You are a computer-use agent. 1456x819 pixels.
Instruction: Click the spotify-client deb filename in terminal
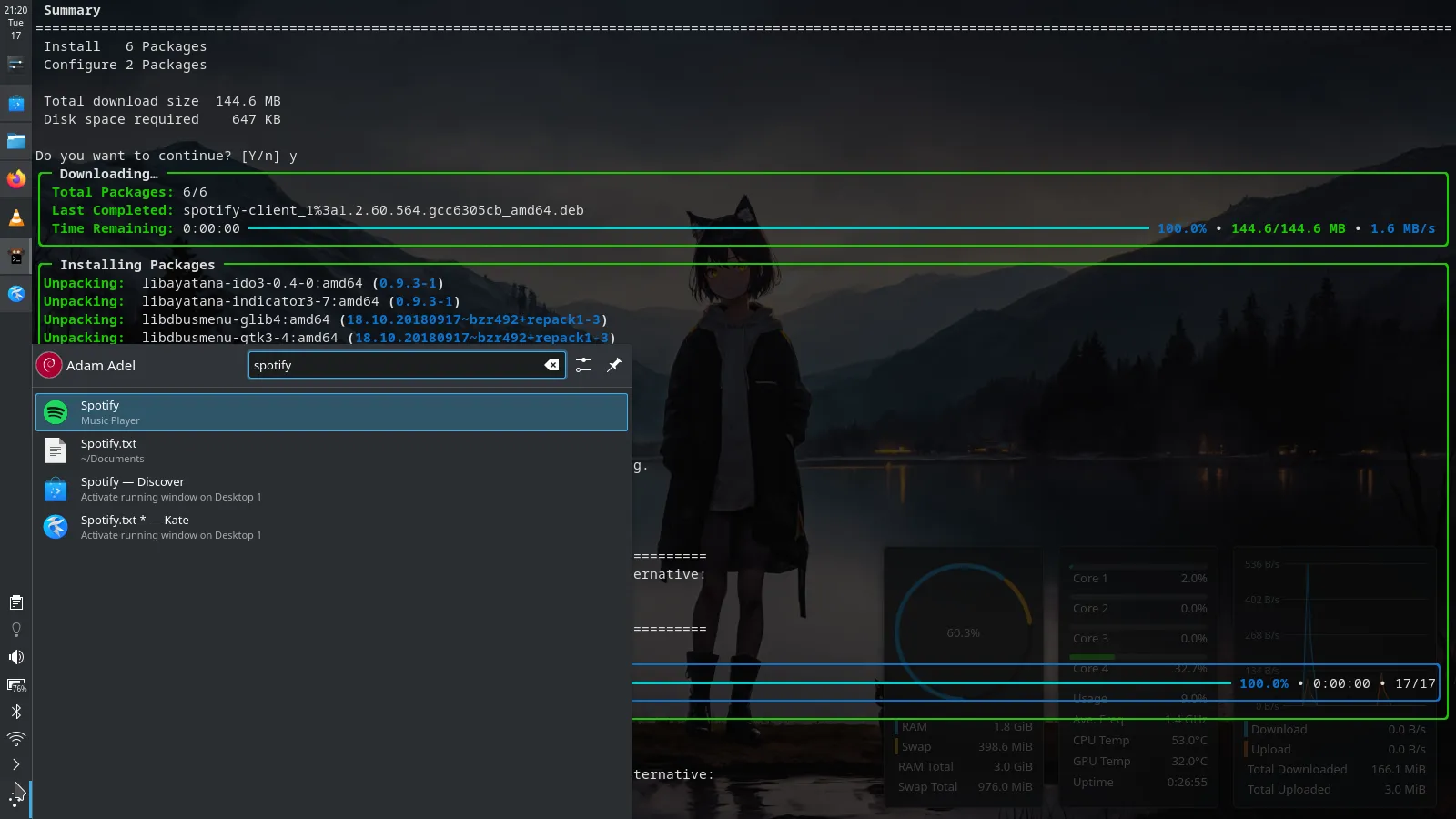pyautogui.click(x=383, y=210)
